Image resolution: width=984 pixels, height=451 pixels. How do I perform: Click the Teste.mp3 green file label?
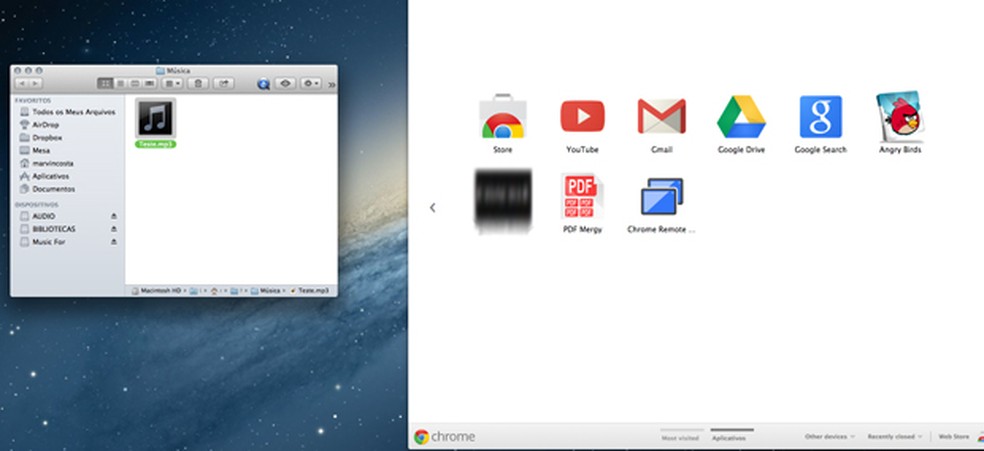tap(156, 144)
